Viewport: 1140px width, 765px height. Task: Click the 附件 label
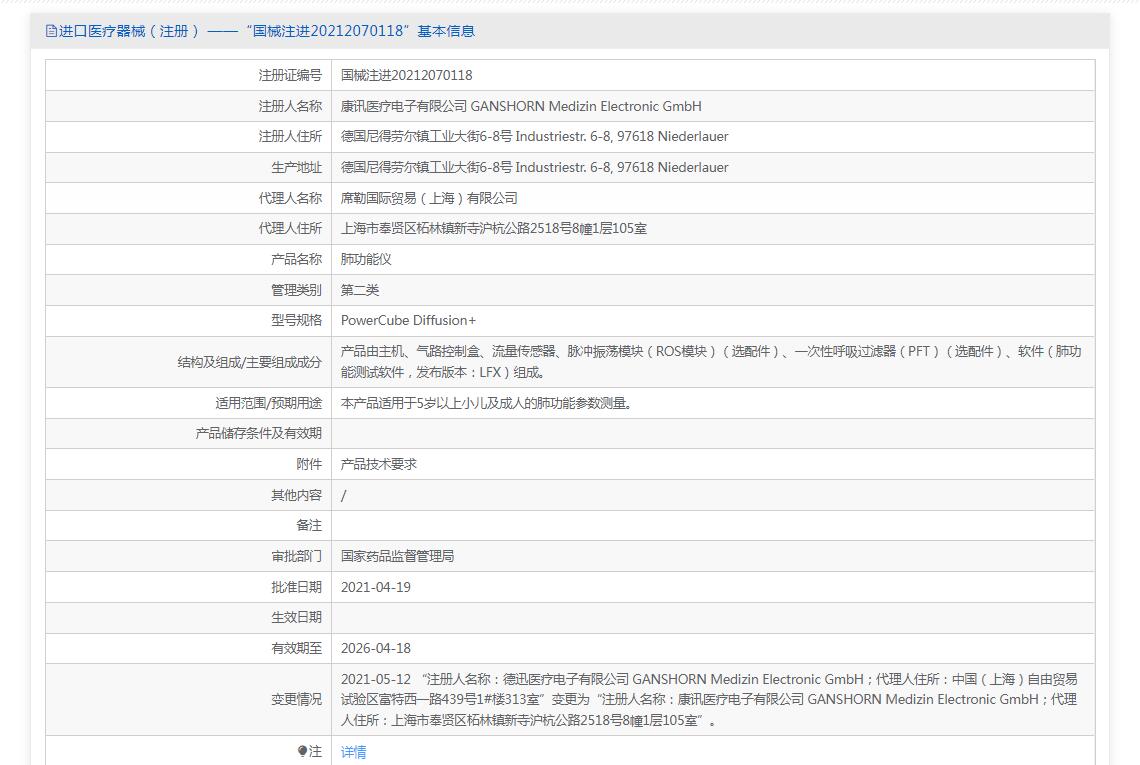click(309, 464)
